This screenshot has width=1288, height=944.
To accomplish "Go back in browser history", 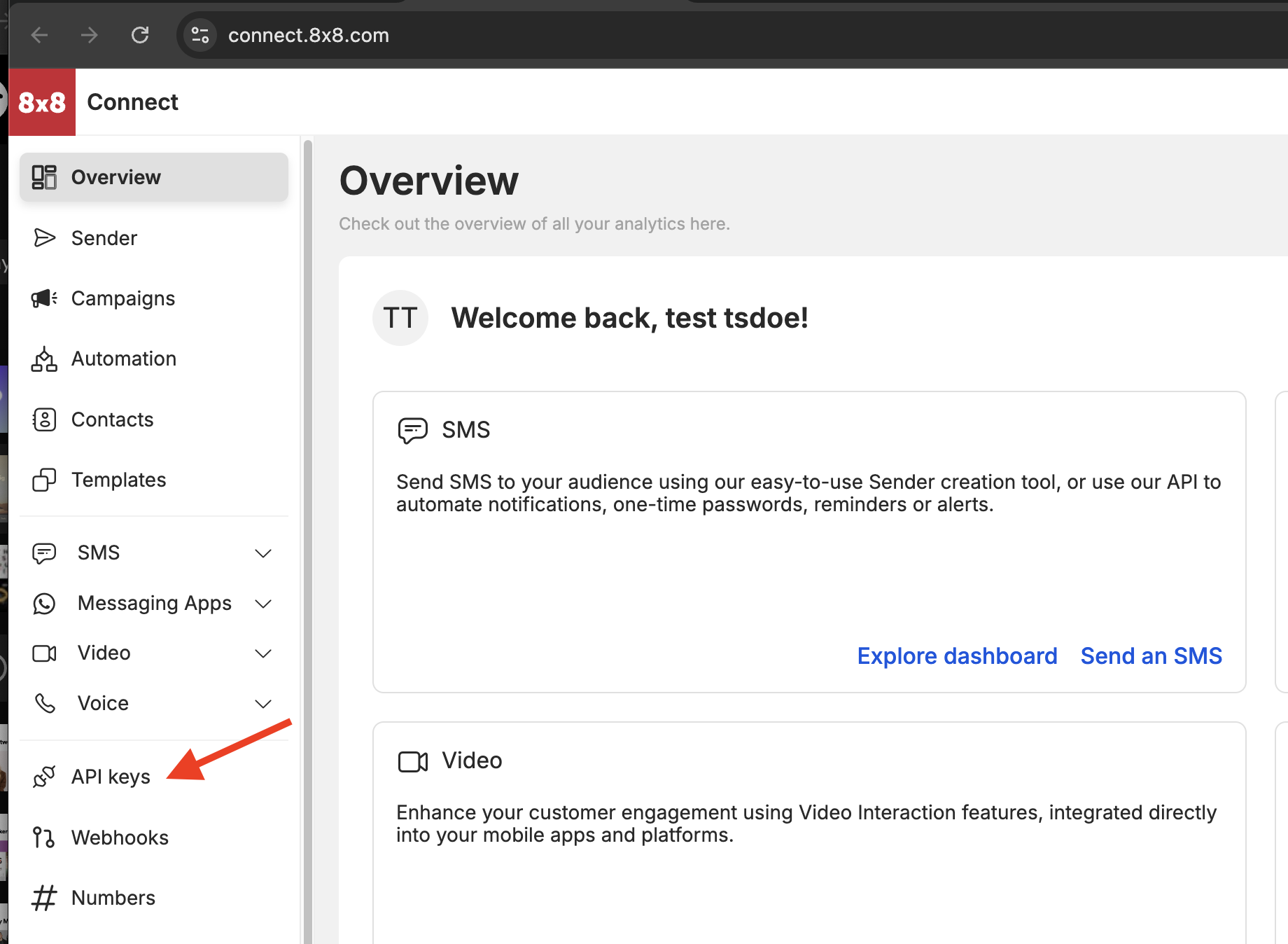I will pos(40,35).
